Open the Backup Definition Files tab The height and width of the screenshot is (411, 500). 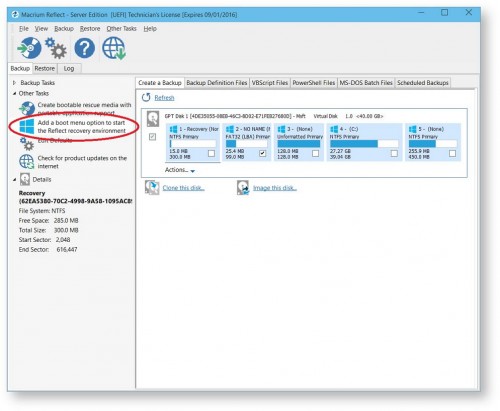(217, 83)
